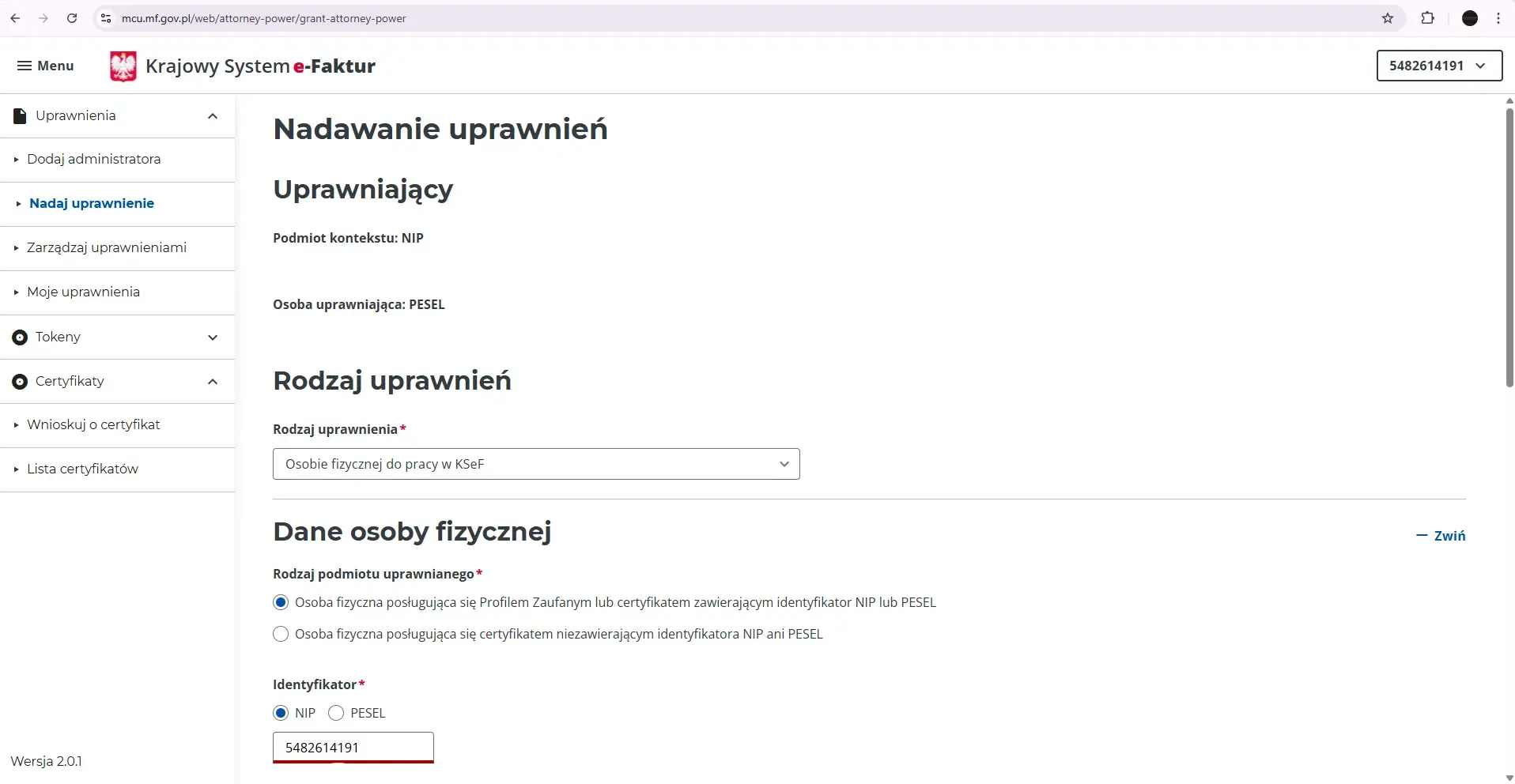Open the 5482614191 account dropdown
Viewport: 1515px width, 784px height.
coord(1438,66)
